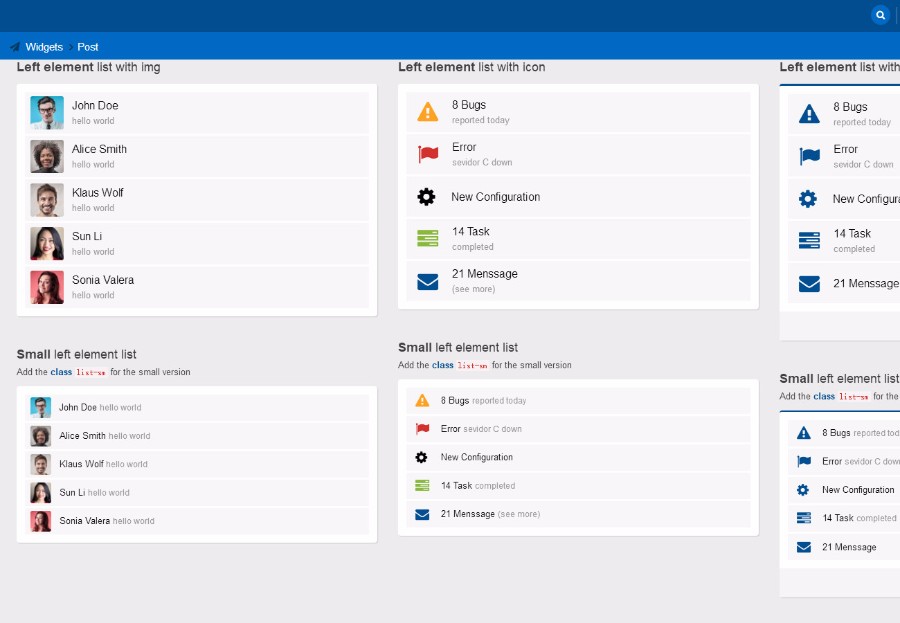Screen dimensions: 900x623
Task: Click the search icon in the top header
Action: [880, 15]
